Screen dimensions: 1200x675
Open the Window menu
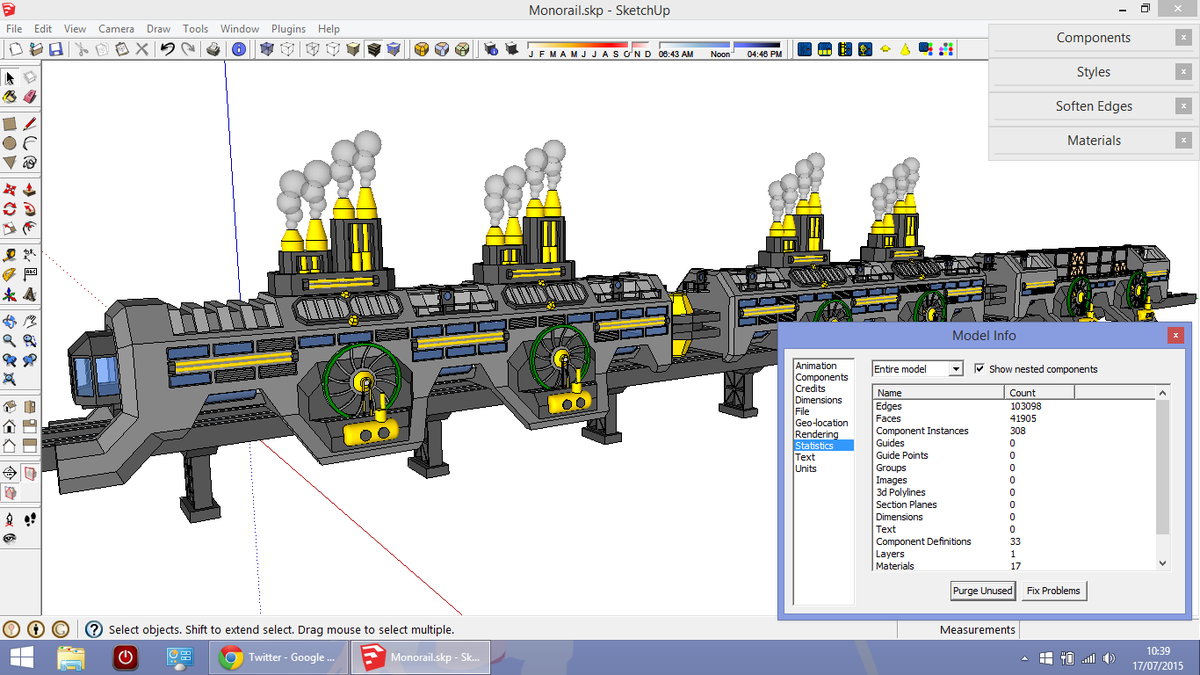click(240, 29)
